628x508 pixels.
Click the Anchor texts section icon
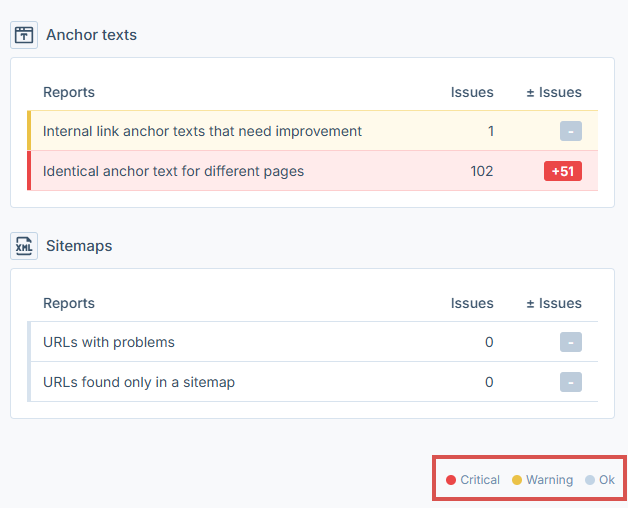[x=24, y=35]
